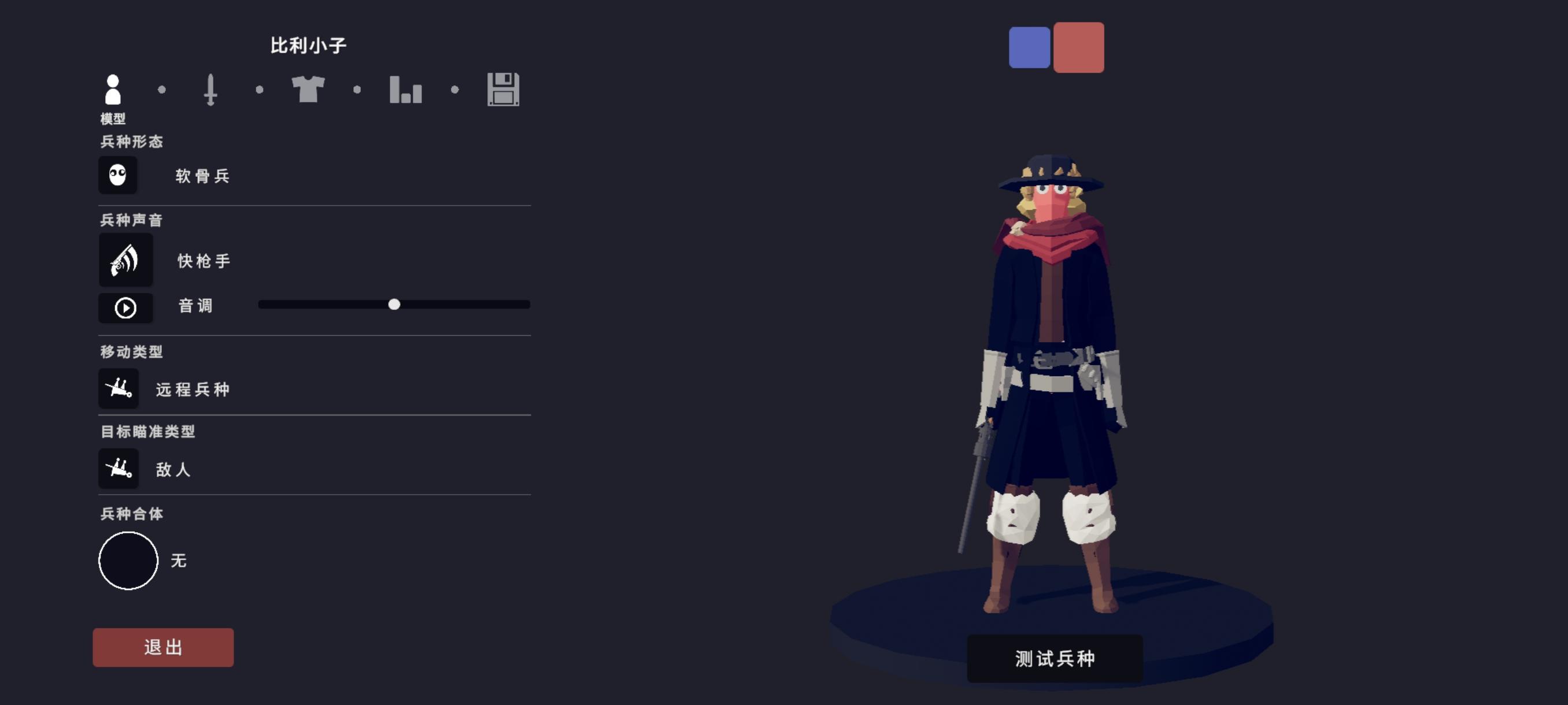Select the 软骨兵 wobbler face icon
This screenshot has height=705, width=1568.
pyautogui.click(x=117, y=175)
